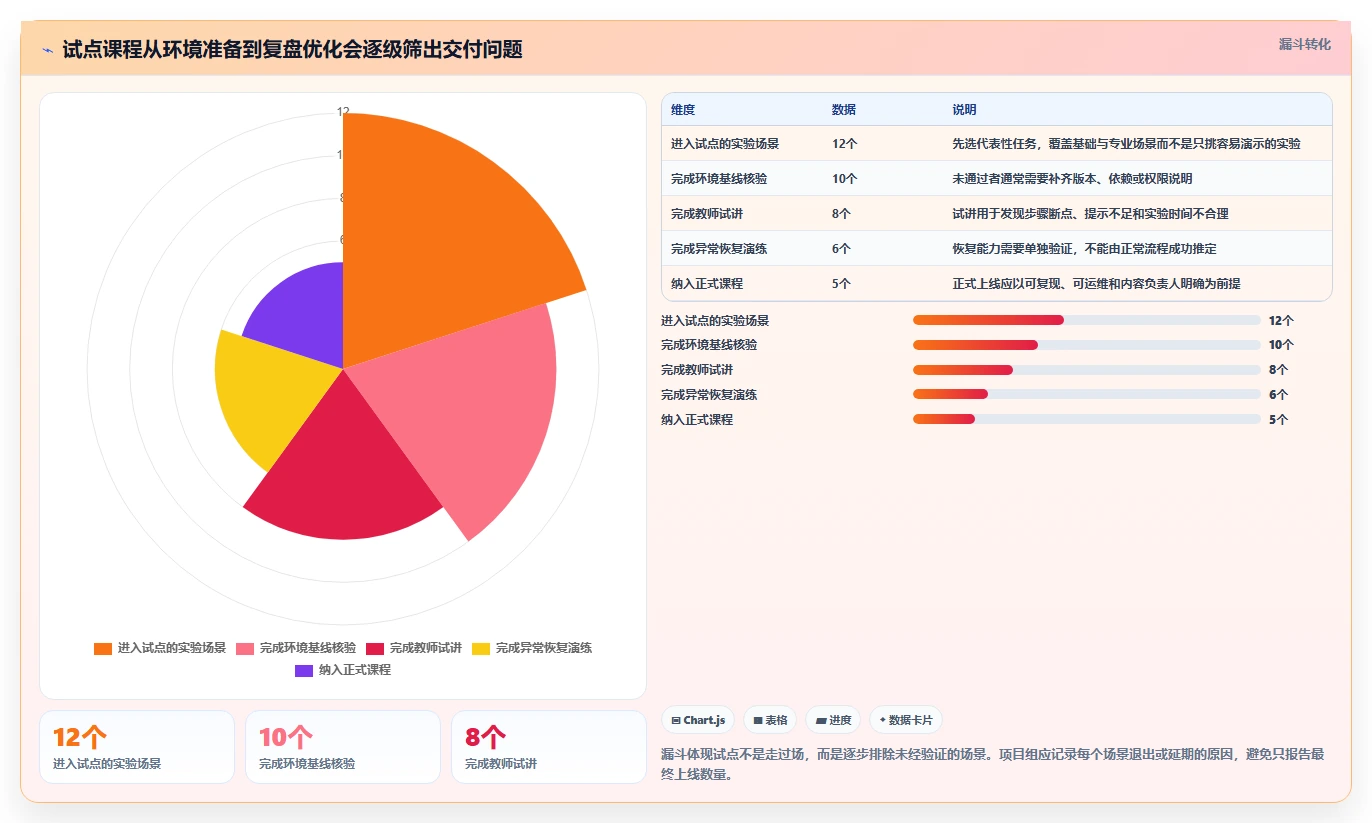Click the progress bar for 纳入正式课程
The image size is (1372, 823).
pos(1087,419)
